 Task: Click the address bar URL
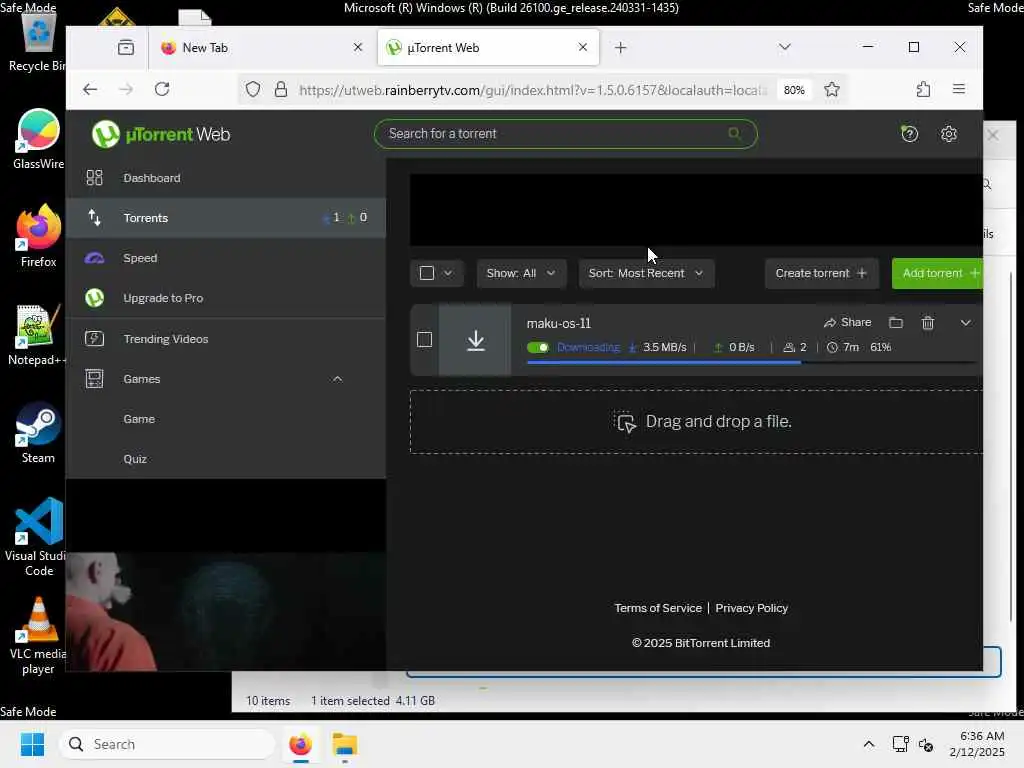coord(532,90)
